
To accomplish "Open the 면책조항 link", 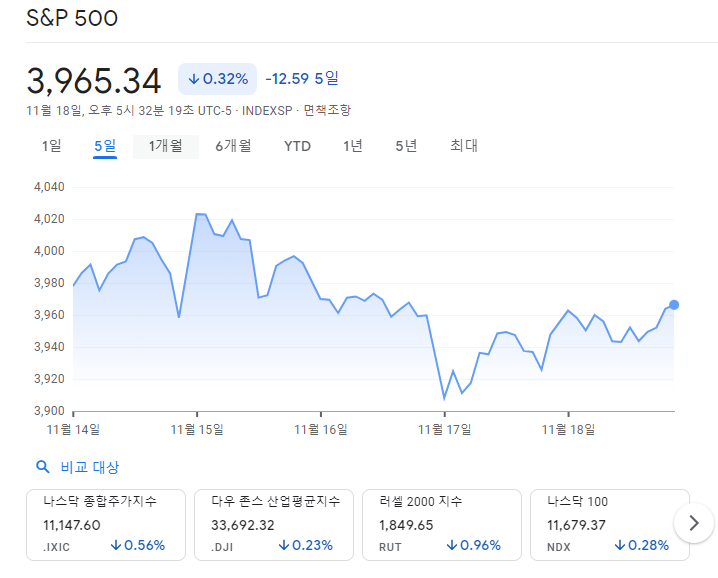I will pyautogui.click(x=327, y=110).
